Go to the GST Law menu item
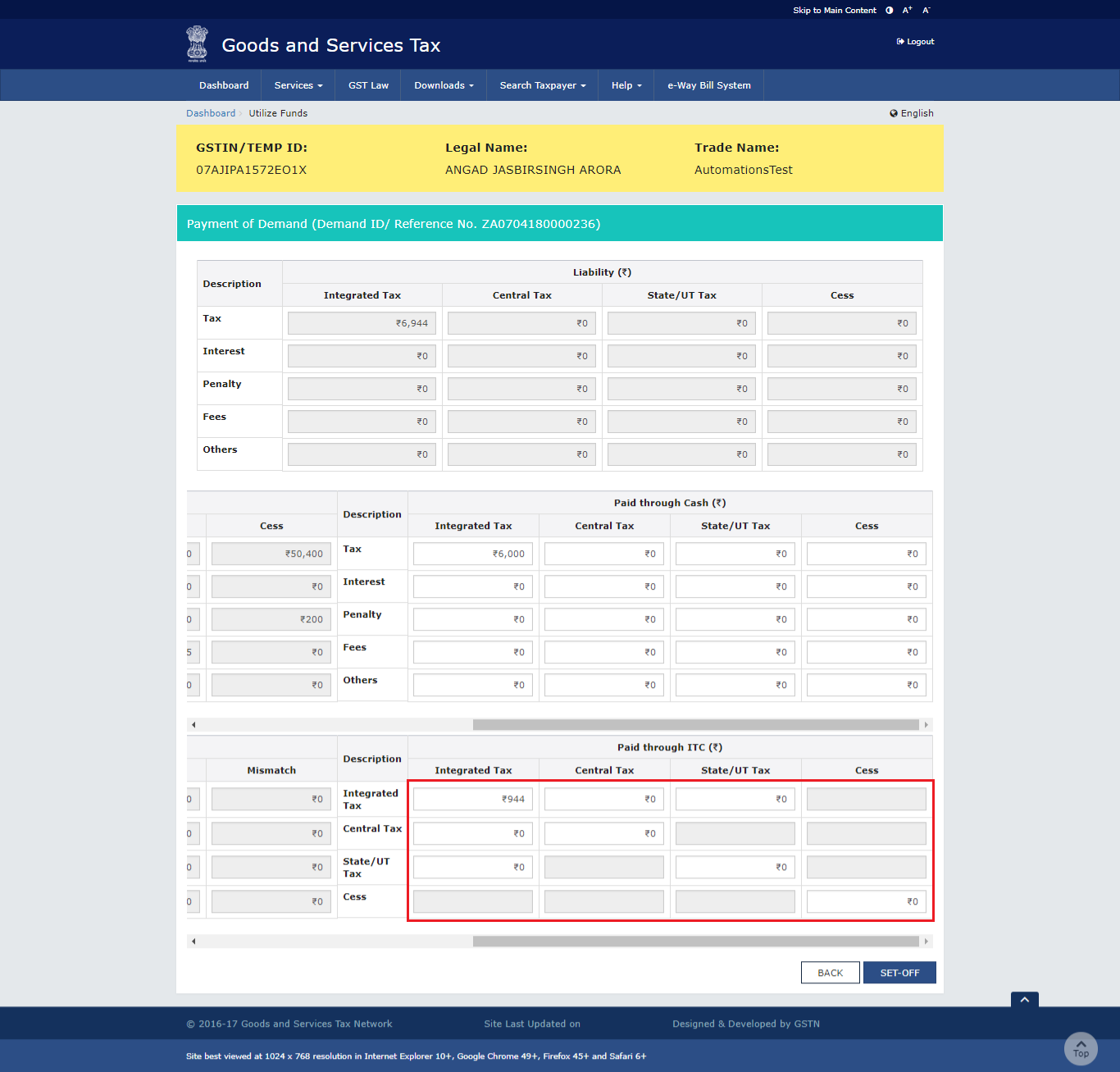The height and width of the screenshot is (1072, 1120). click(x=368, y=85)
